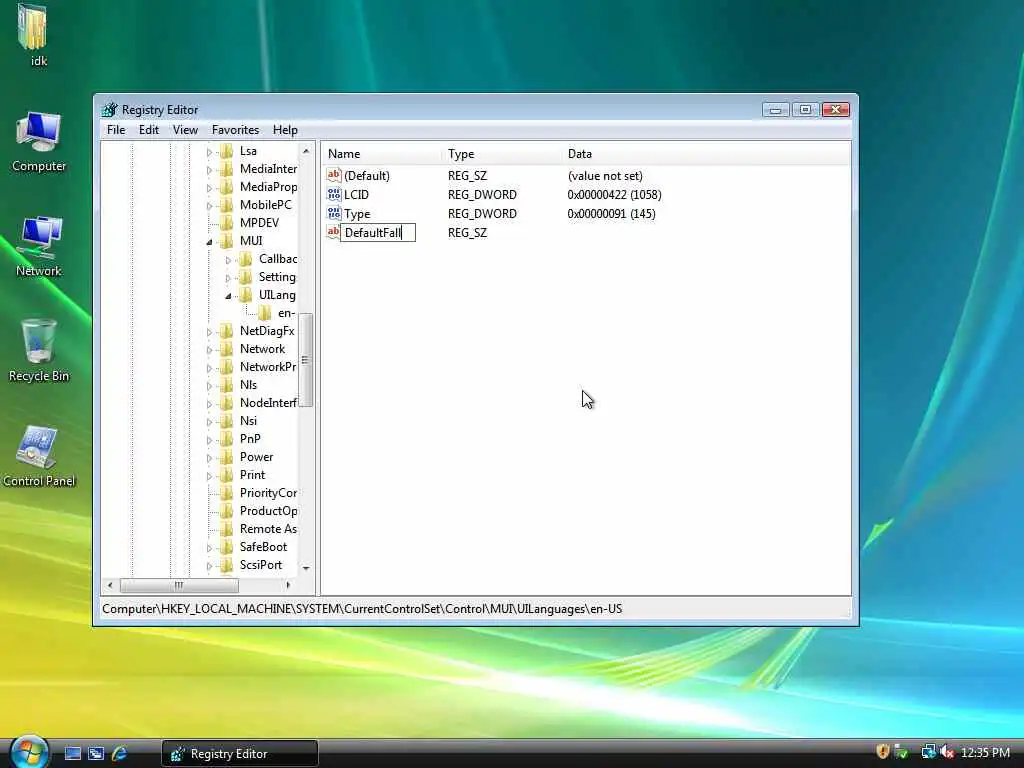The width and height of the screenshot is (1024, 768).
Task: Click the 12:35 PM taskbar clock
Action: tap(985, 753)
